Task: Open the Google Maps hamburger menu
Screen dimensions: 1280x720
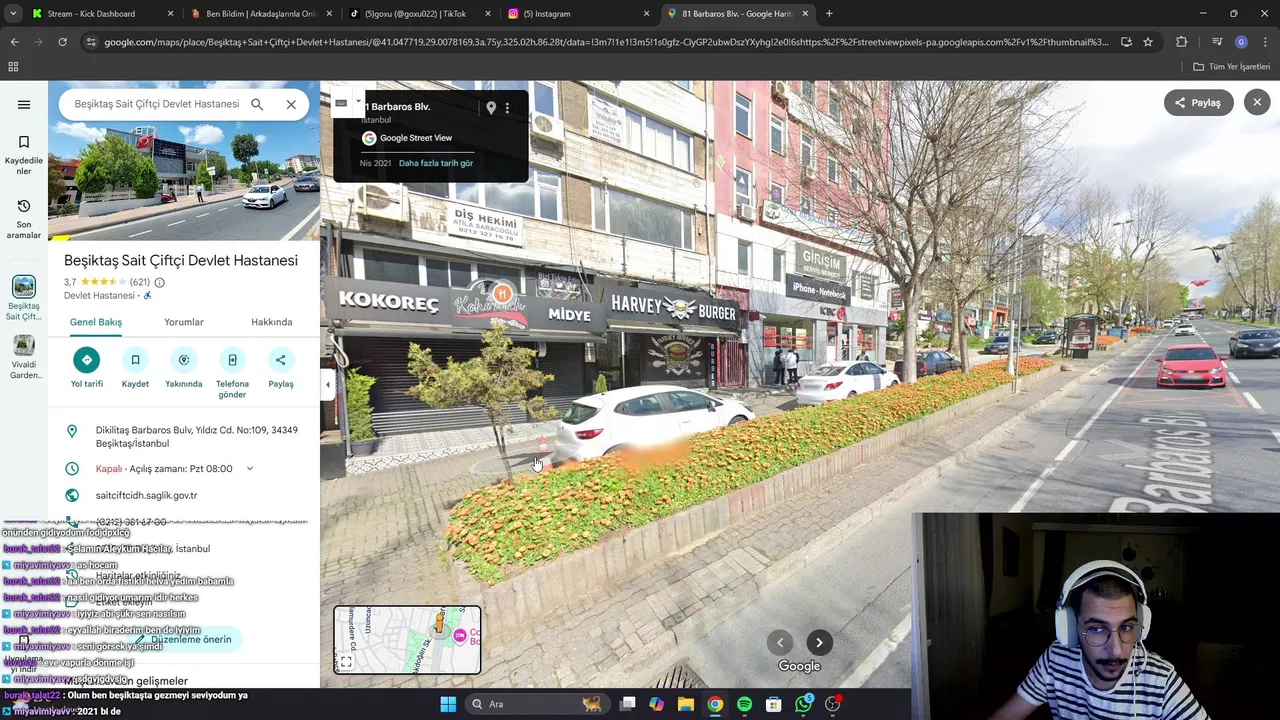Action: 24,104
